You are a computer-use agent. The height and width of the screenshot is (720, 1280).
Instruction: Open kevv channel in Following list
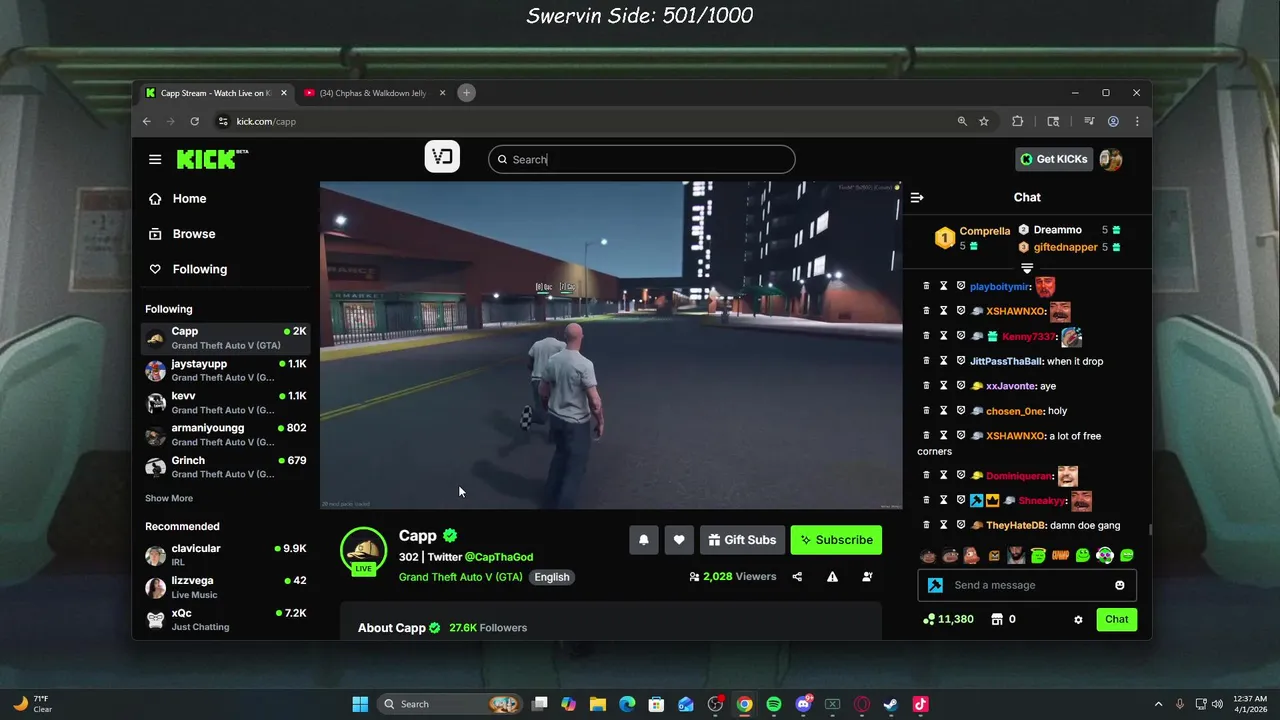(x=226, y=403)
